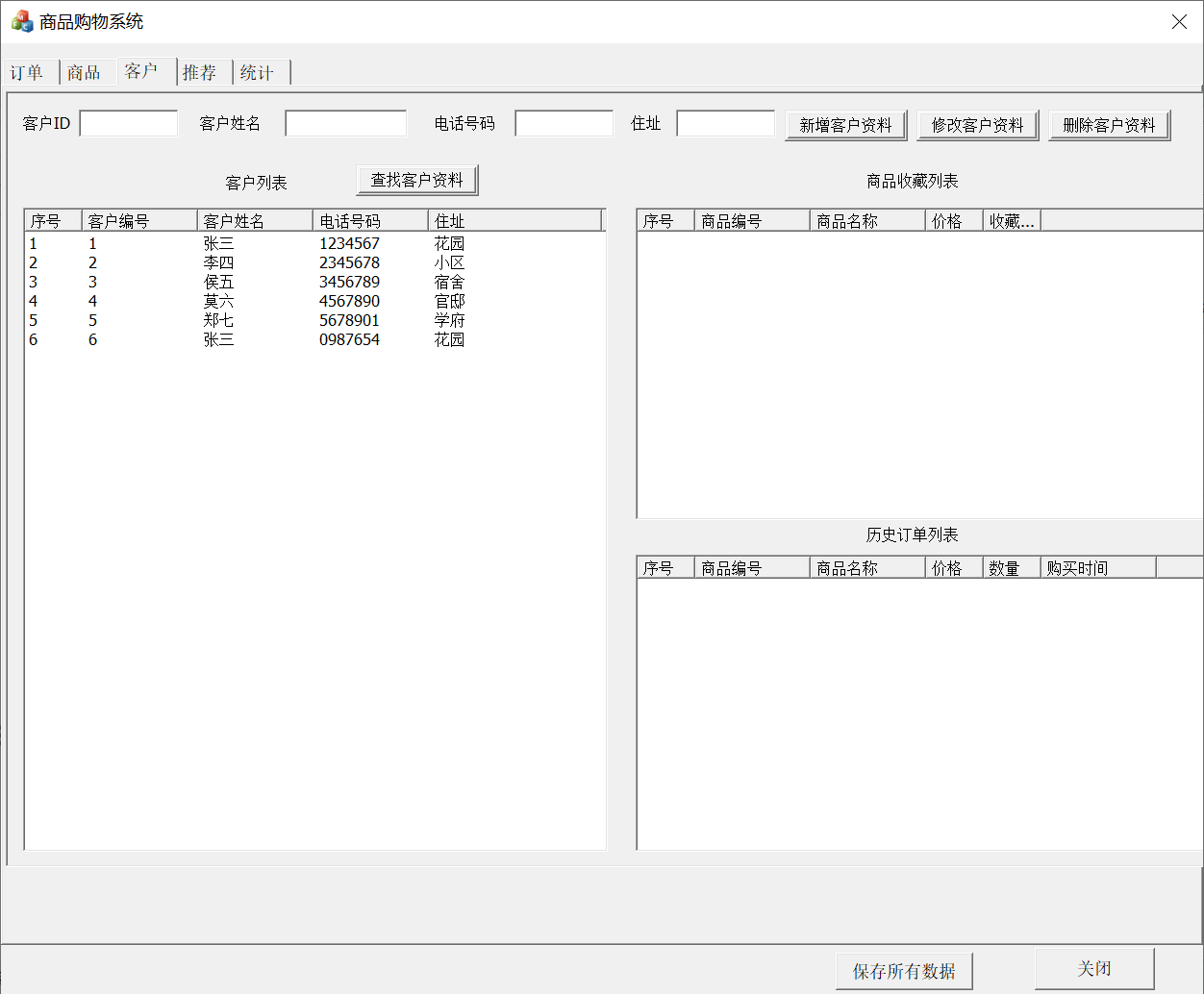Select the customer row 郑七
The width and height of the screenshot is (1204, 994).
click(x=314, y=320)
